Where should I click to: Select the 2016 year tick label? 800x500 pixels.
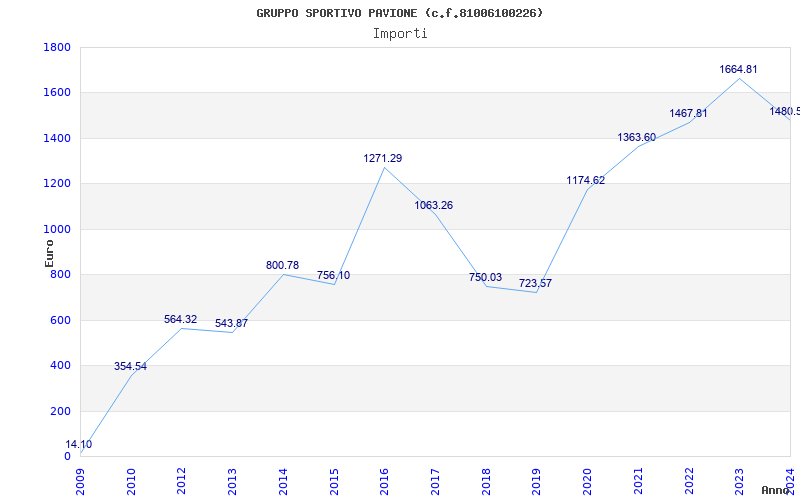tap(384, 481)
